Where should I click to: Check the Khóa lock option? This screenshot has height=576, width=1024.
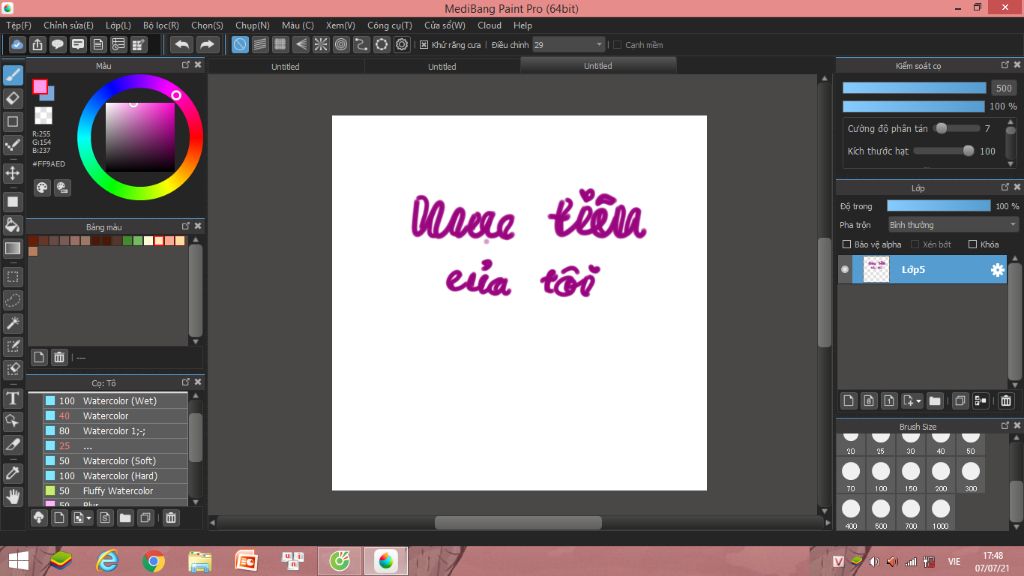(x=972, y=244)
